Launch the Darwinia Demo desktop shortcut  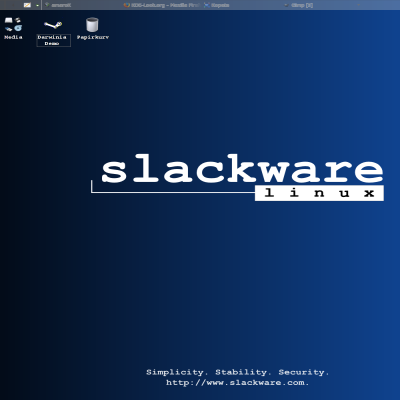tap(53, 25)
